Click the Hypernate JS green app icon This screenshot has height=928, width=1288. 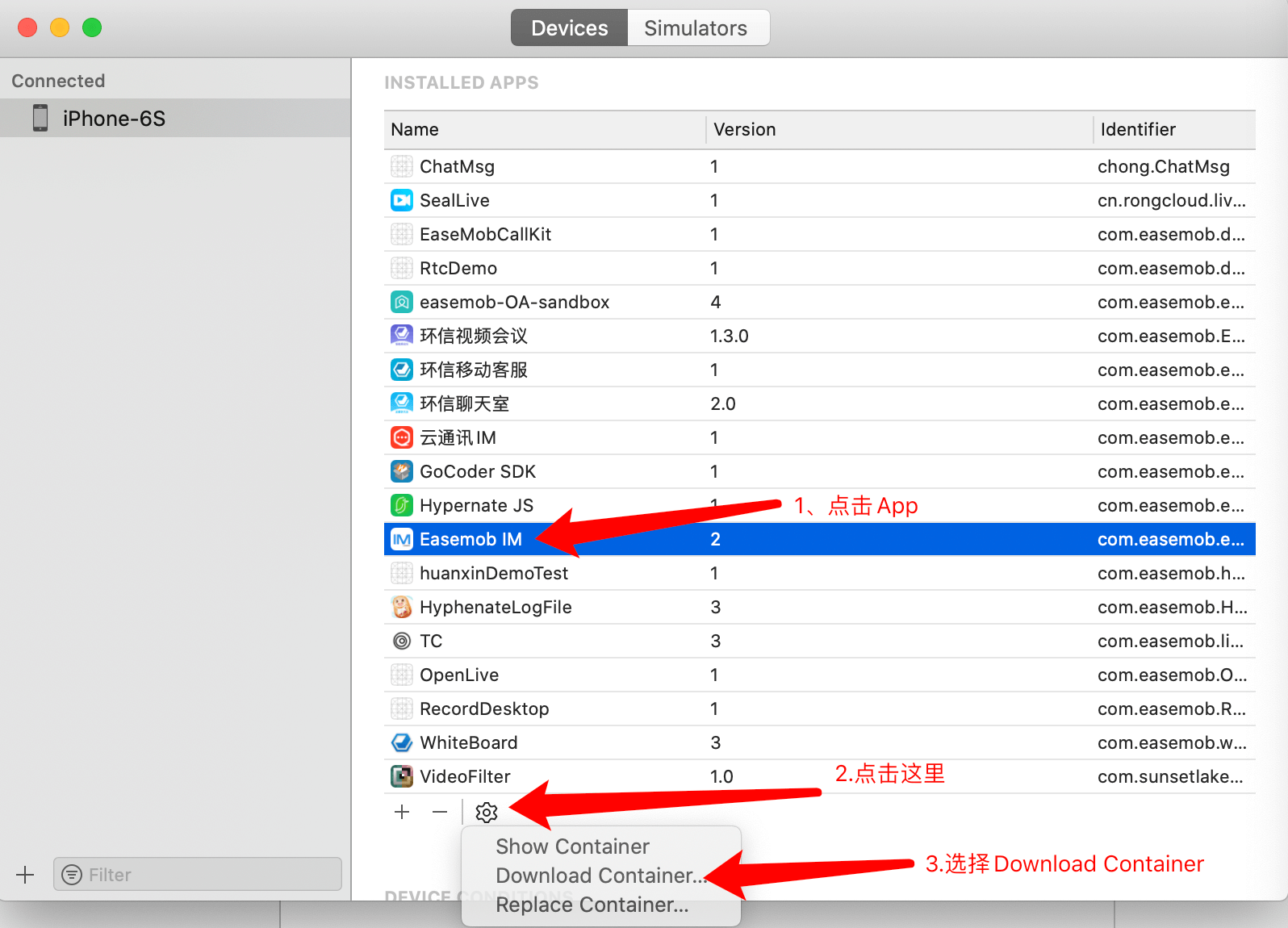click(x=402, y=505)
